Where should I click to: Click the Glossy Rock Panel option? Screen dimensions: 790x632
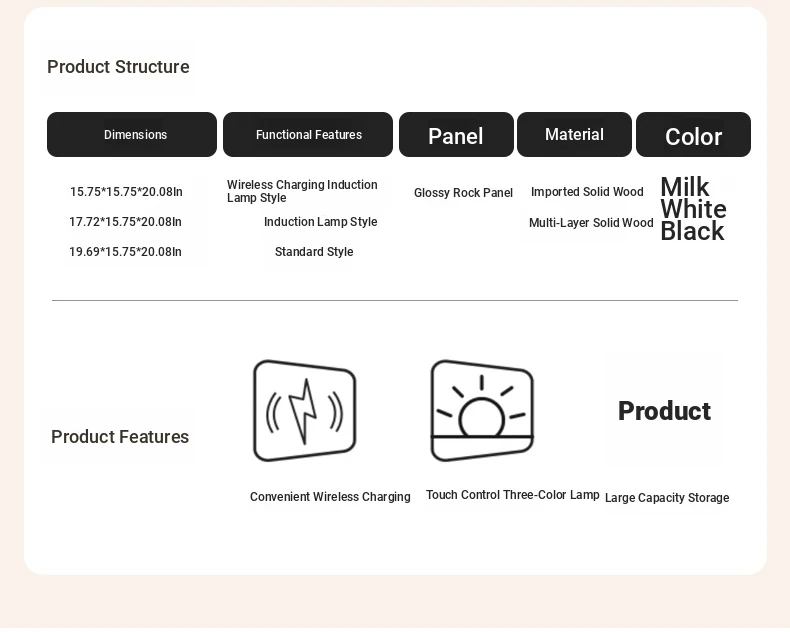(463, 193)
